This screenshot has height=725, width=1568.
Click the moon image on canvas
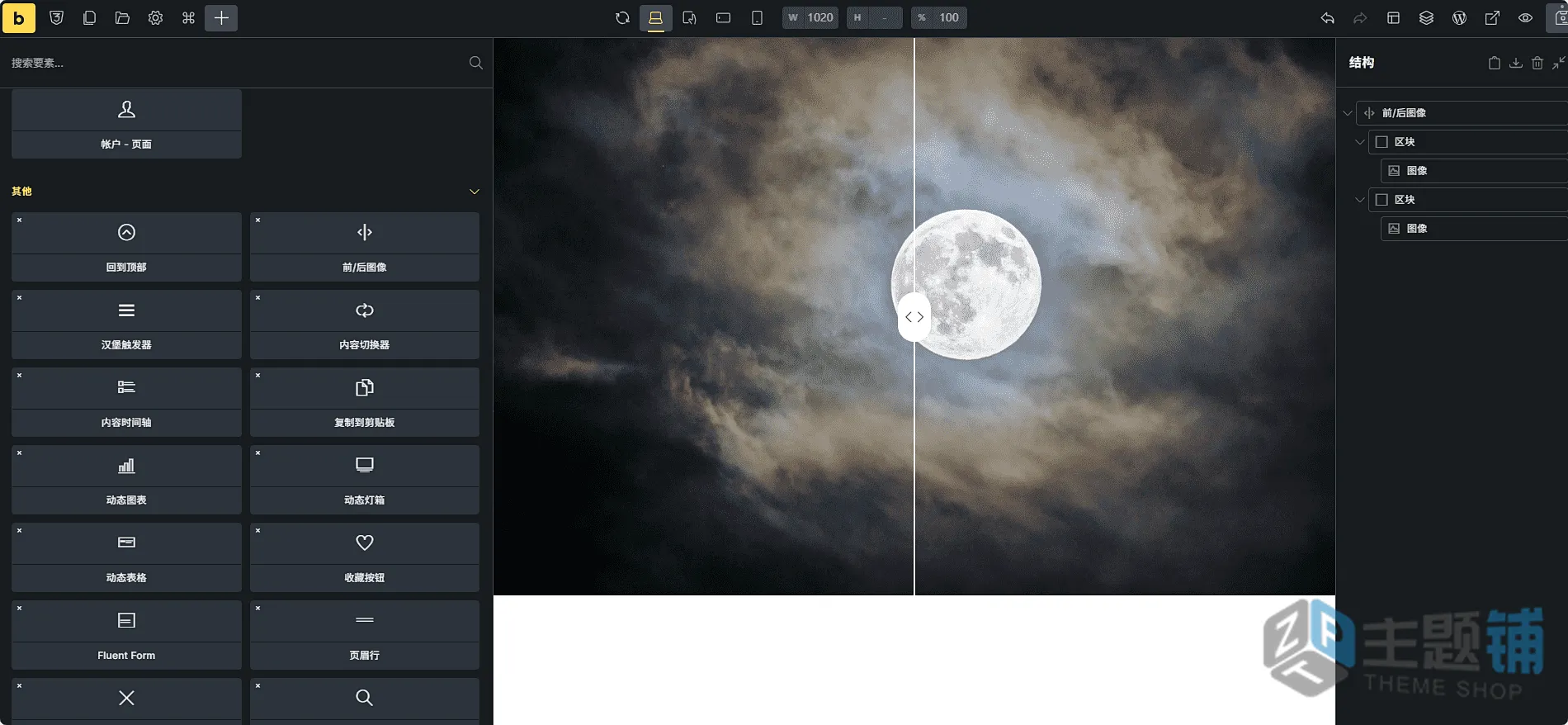click(966, 284)
